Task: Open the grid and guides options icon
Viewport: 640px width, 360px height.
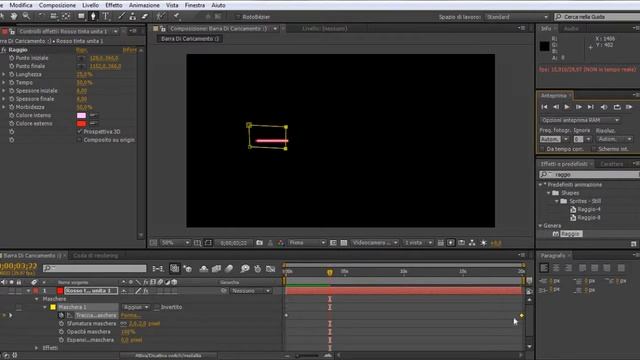Action: [198, 243]
